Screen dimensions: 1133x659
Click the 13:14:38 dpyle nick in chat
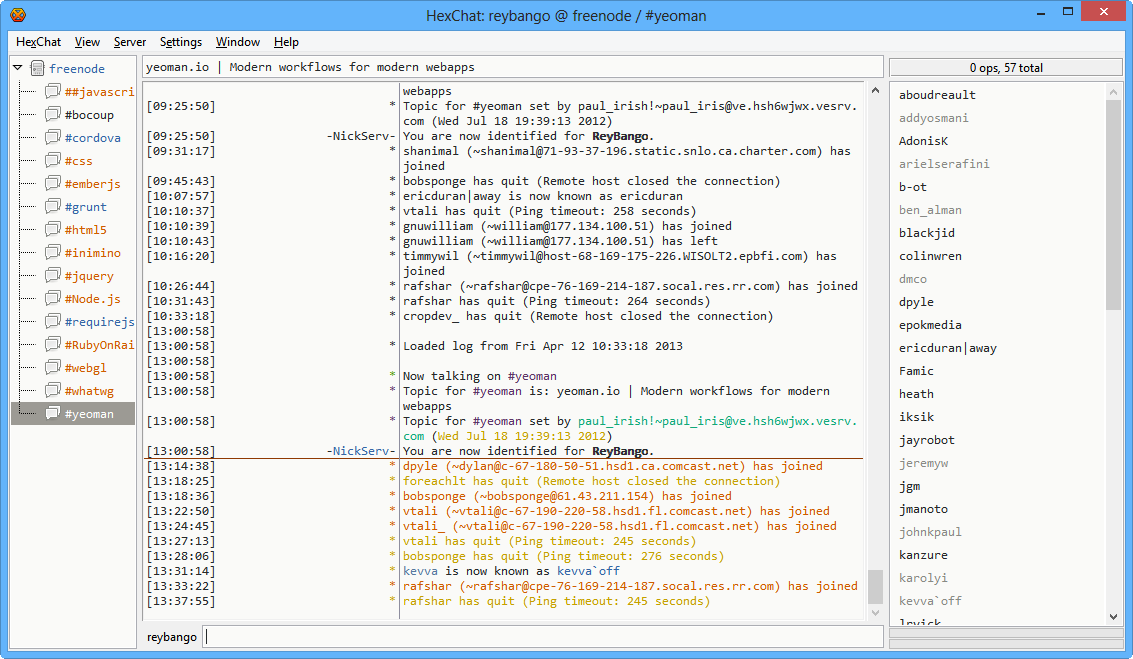click(420, 466)
